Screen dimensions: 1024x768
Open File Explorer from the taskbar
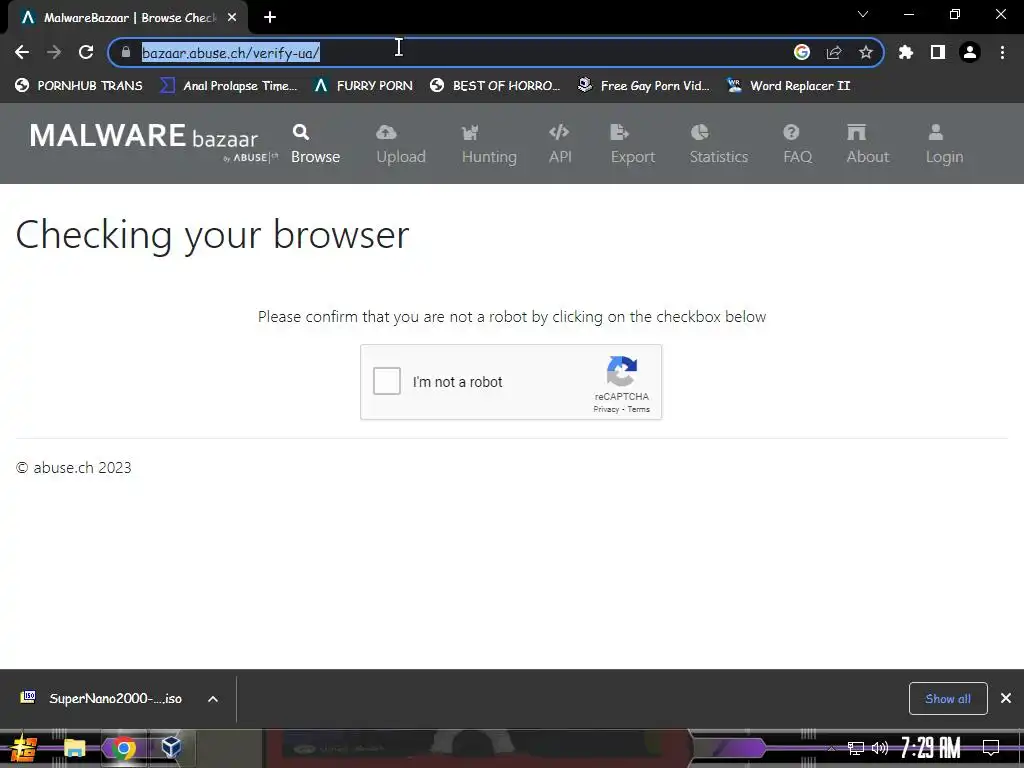coord(74,748)
